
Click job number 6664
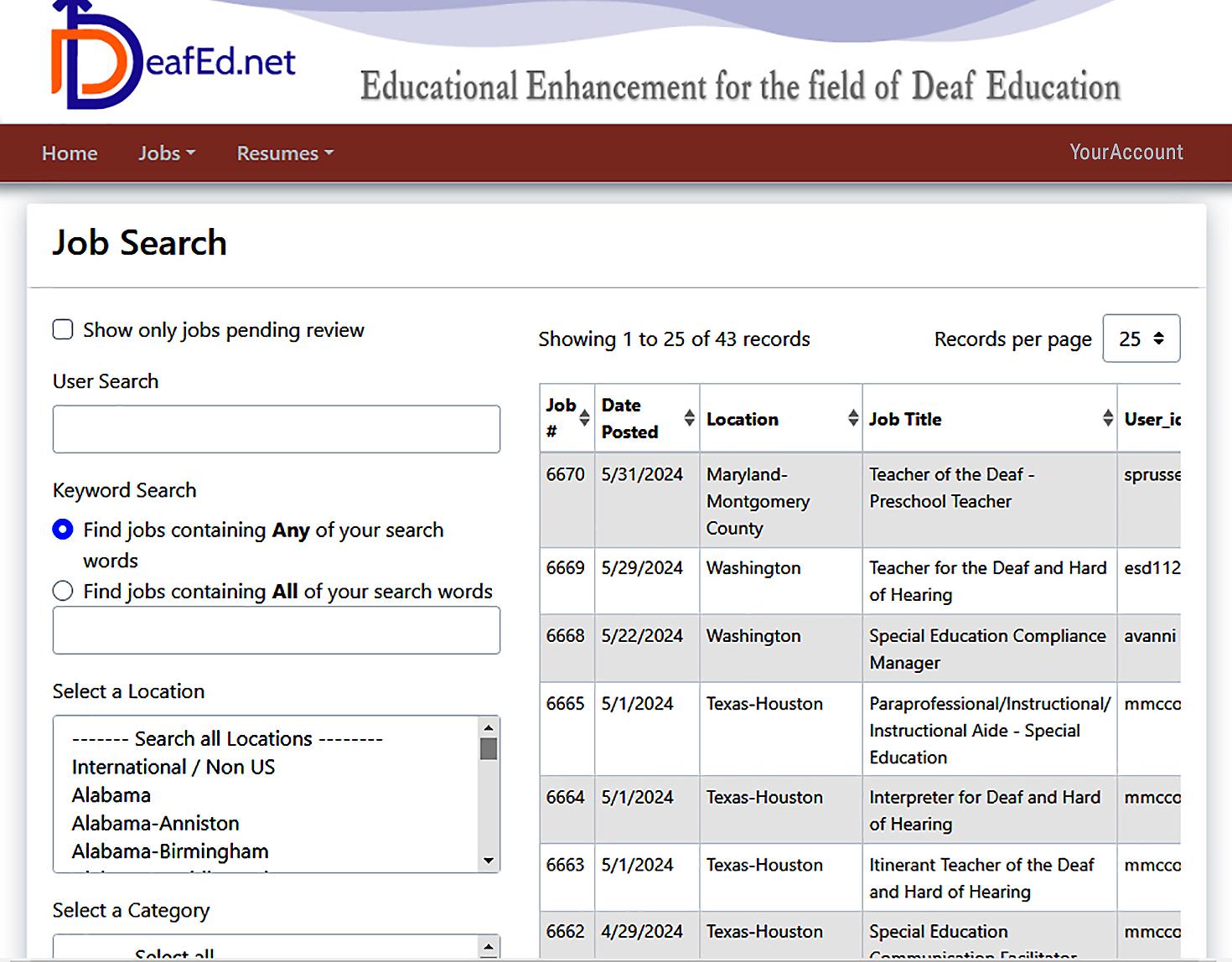(566, 797)
